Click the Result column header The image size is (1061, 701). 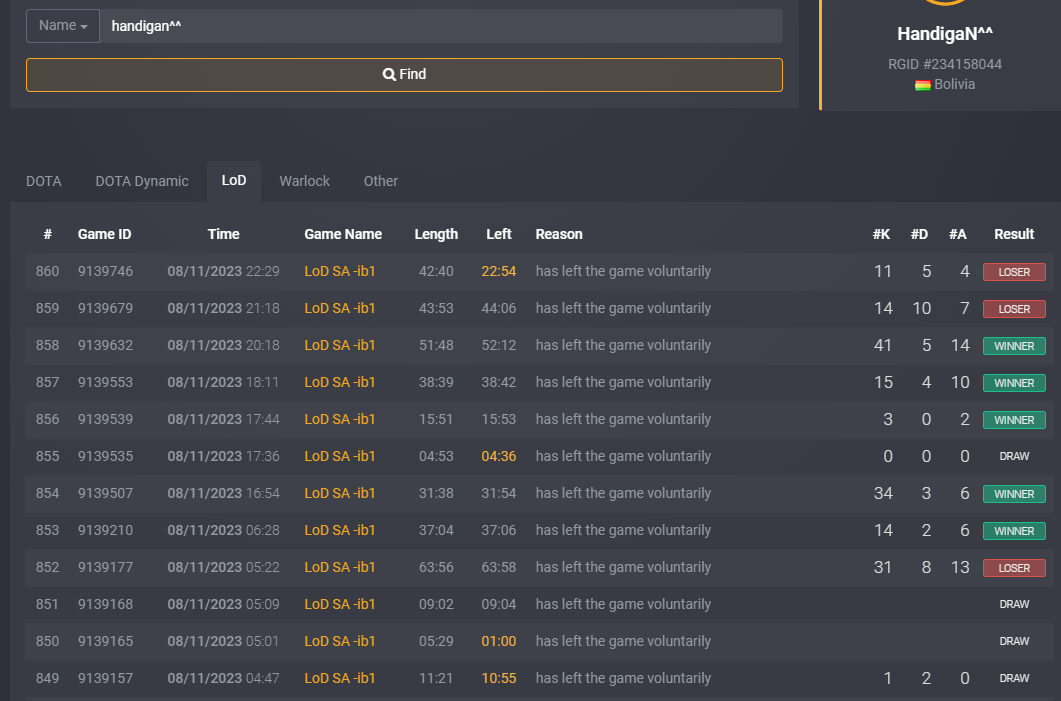click(x=1014, y=234)
